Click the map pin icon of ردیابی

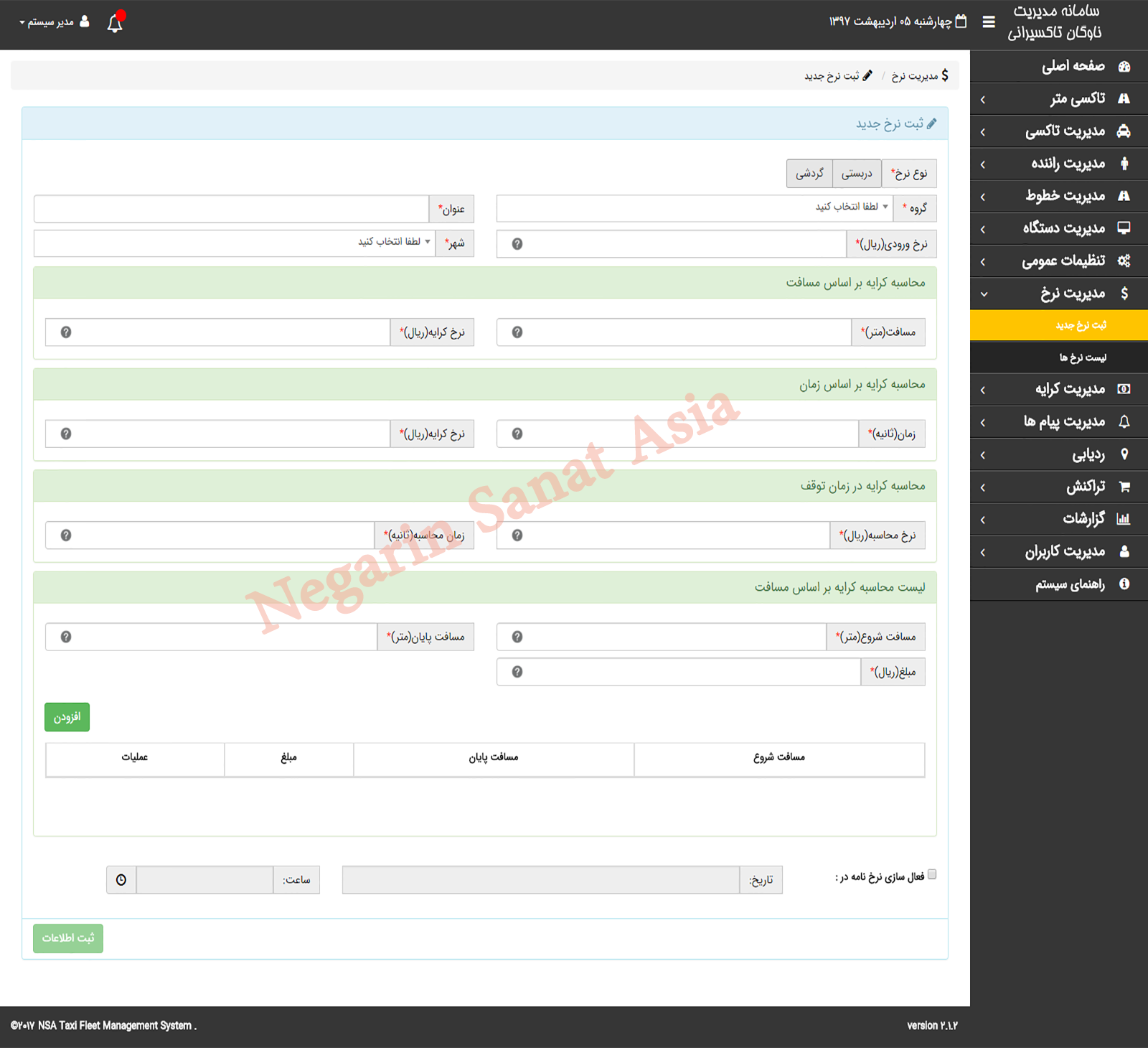coord(1124,454)
